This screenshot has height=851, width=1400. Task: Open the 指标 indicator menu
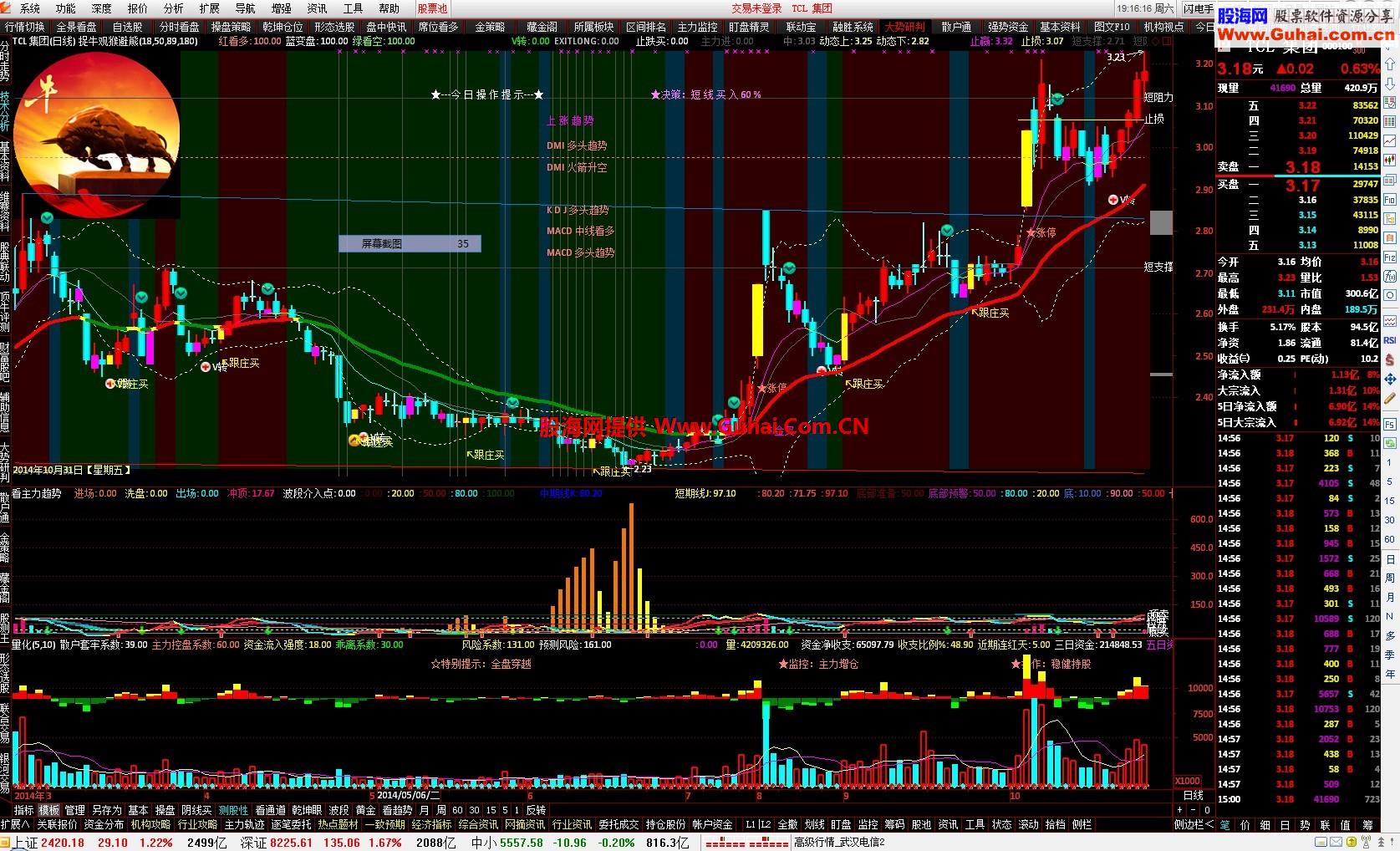tap(23, 810)
